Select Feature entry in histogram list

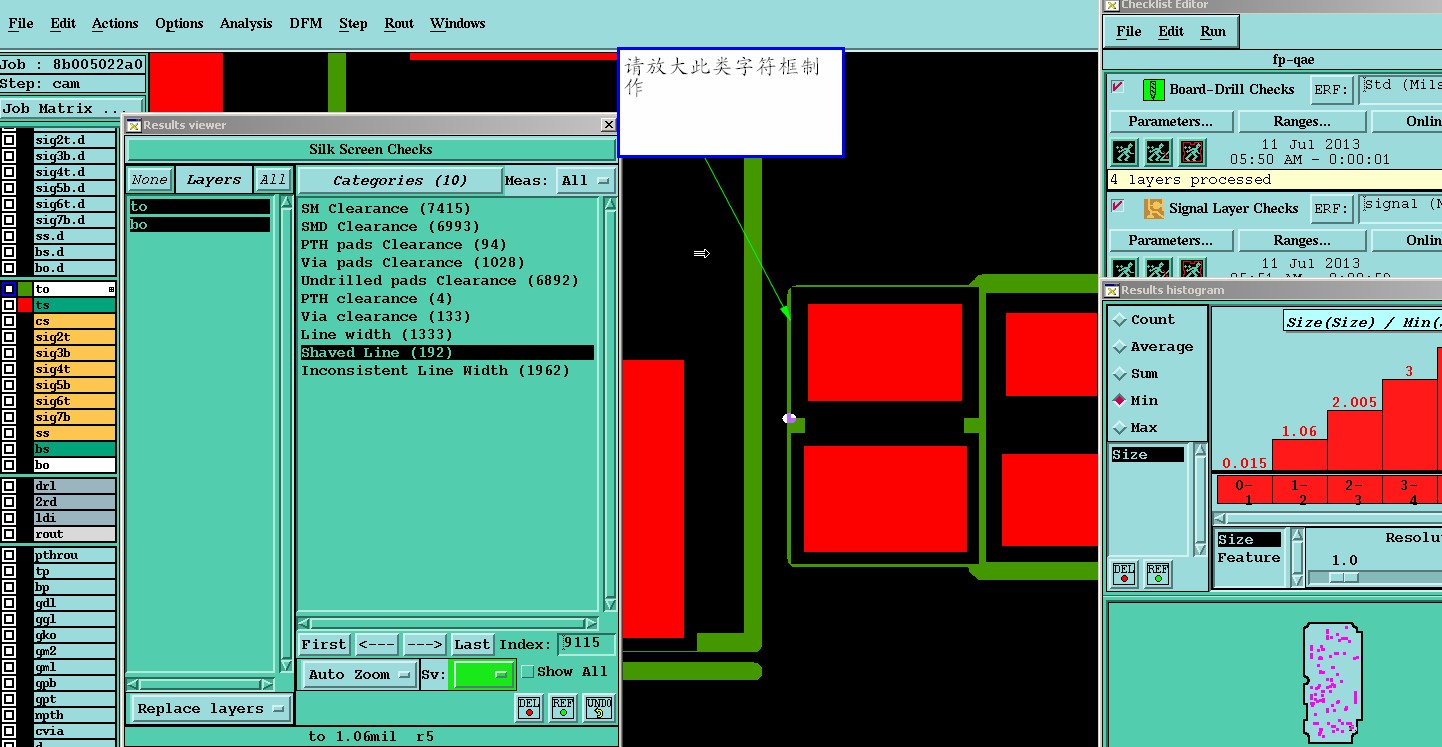click(1249, 558)
